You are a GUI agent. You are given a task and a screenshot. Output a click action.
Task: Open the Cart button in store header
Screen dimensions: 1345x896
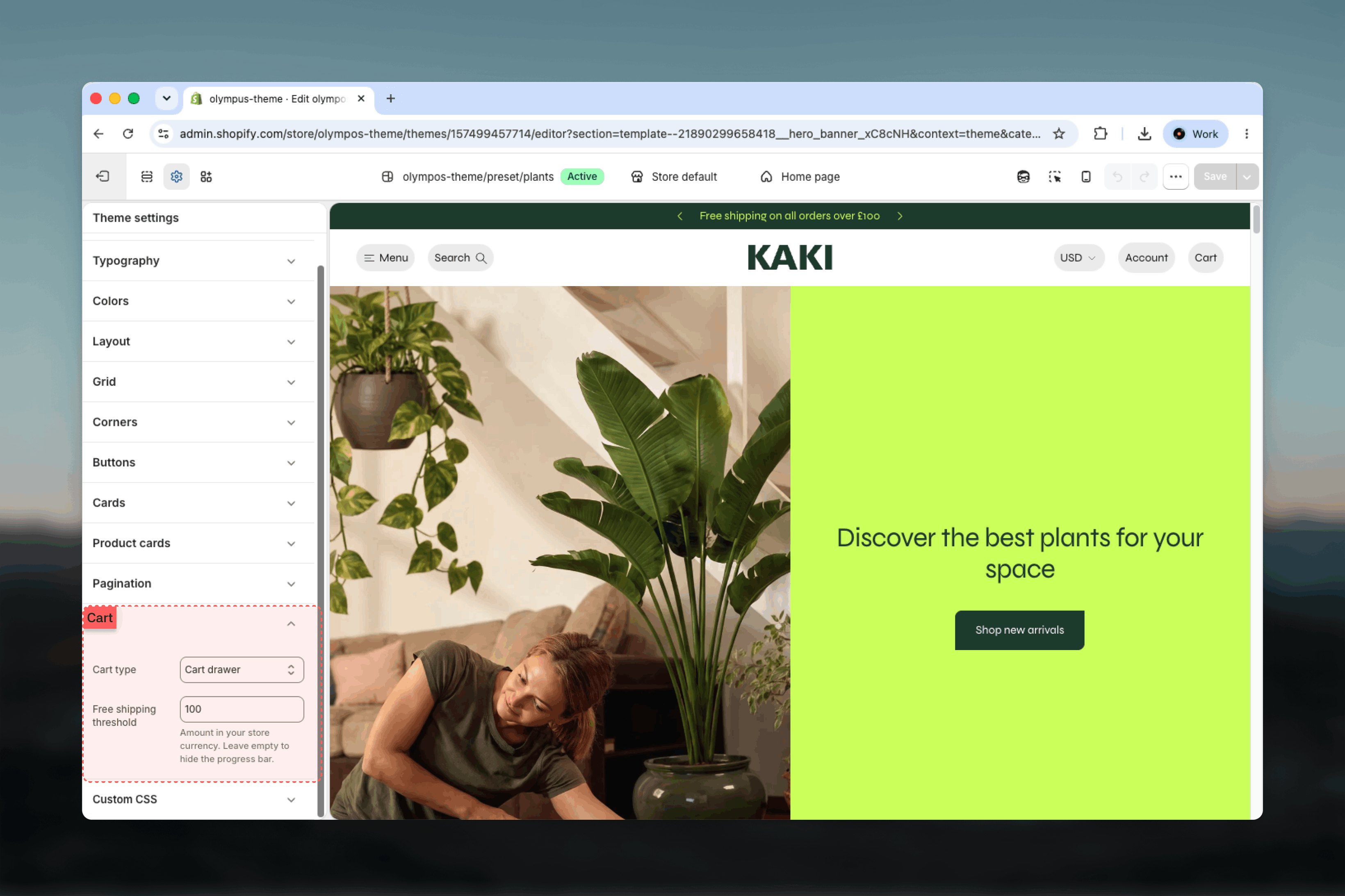1206,258
